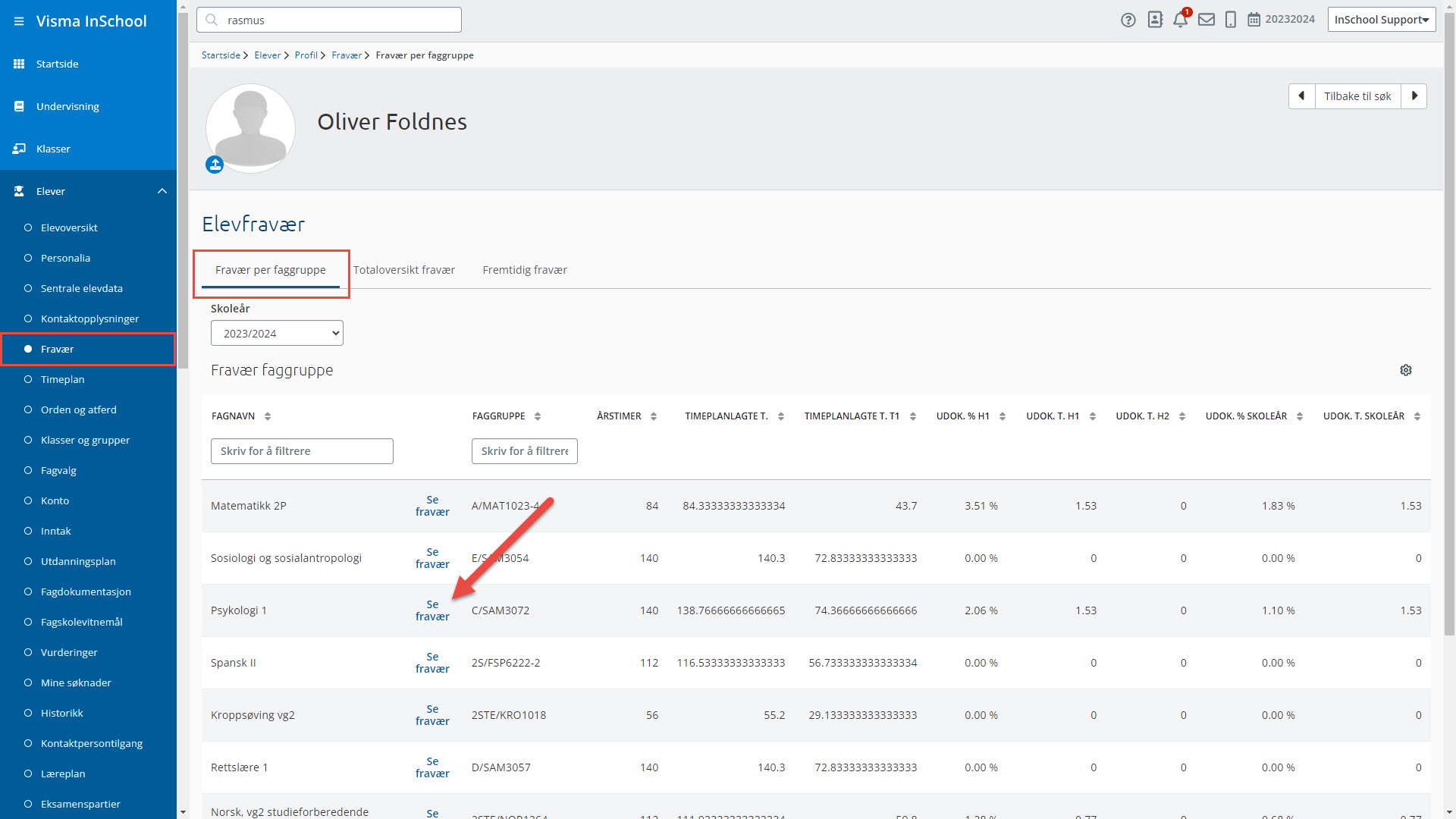
Task: Go to previous student with left arrow
Action: (x=1301, y=96)
